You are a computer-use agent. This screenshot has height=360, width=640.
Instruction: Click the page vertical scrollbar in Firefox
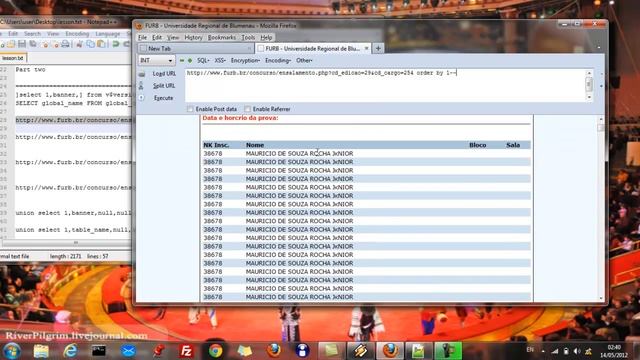pyautogui.click(x=601, y=208)
